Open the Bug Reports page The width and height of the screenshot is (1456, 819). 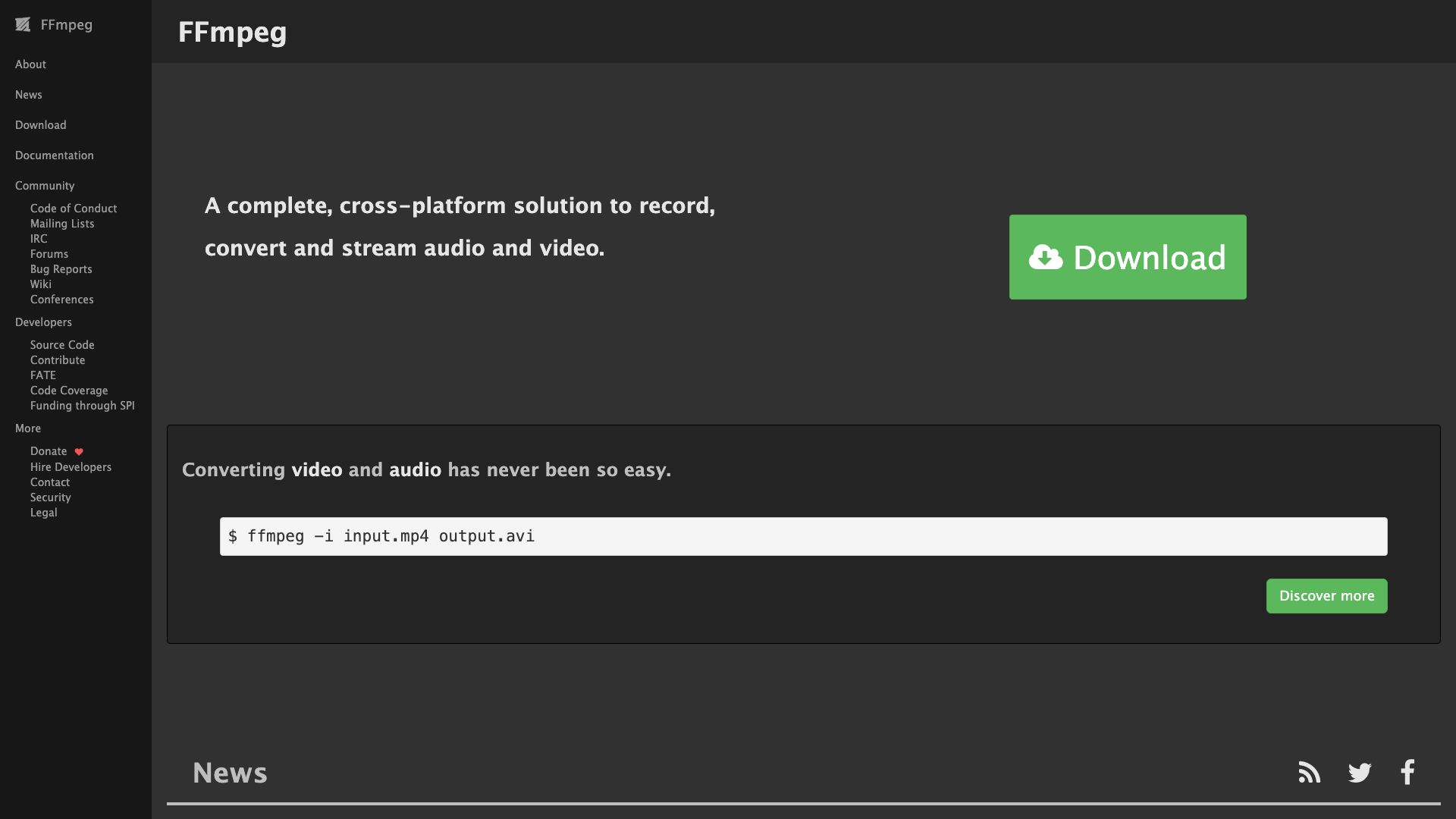(61, 268)
